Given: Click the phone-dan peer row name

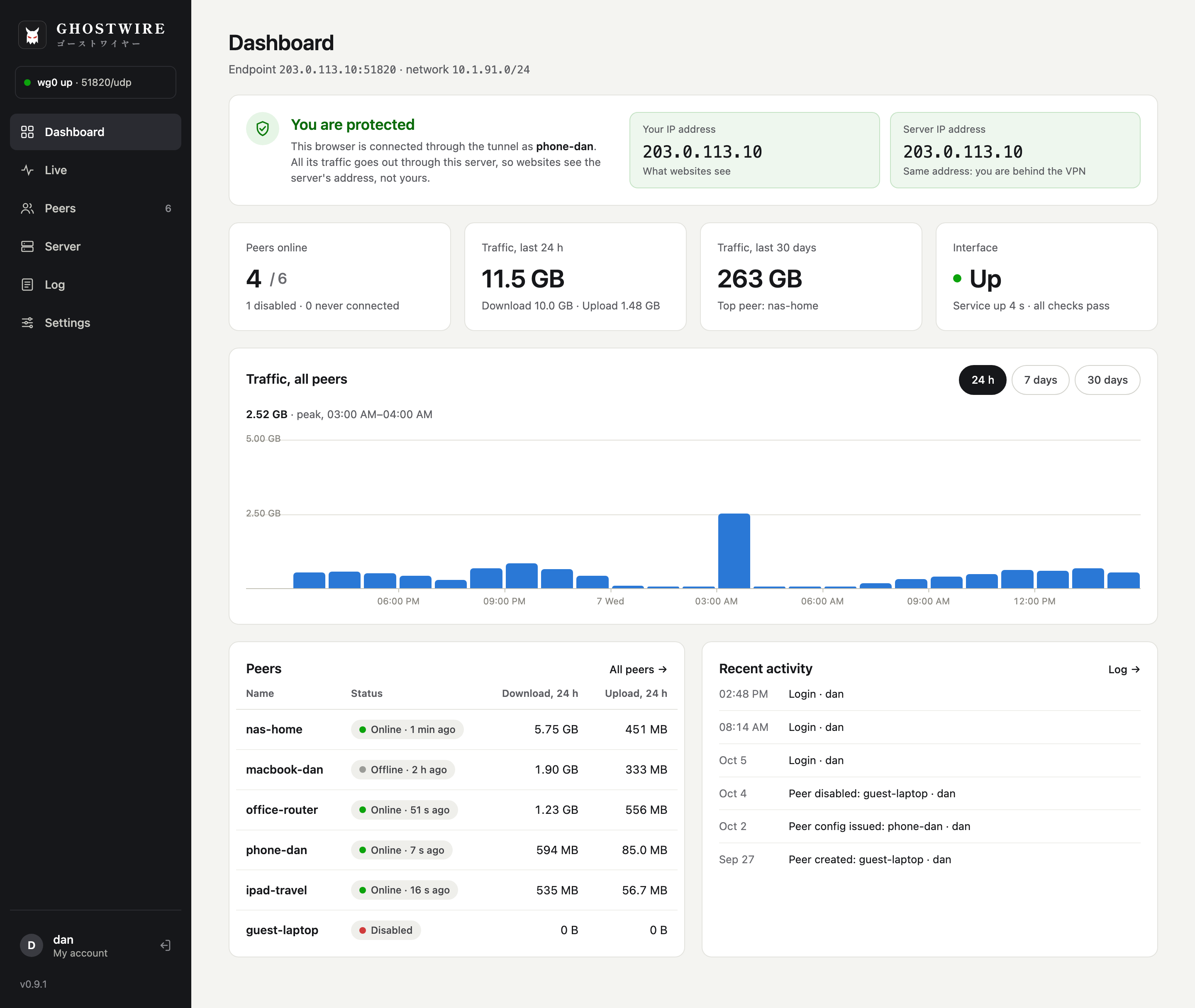Looking at the screenshot, I should (x=277, y=850).
